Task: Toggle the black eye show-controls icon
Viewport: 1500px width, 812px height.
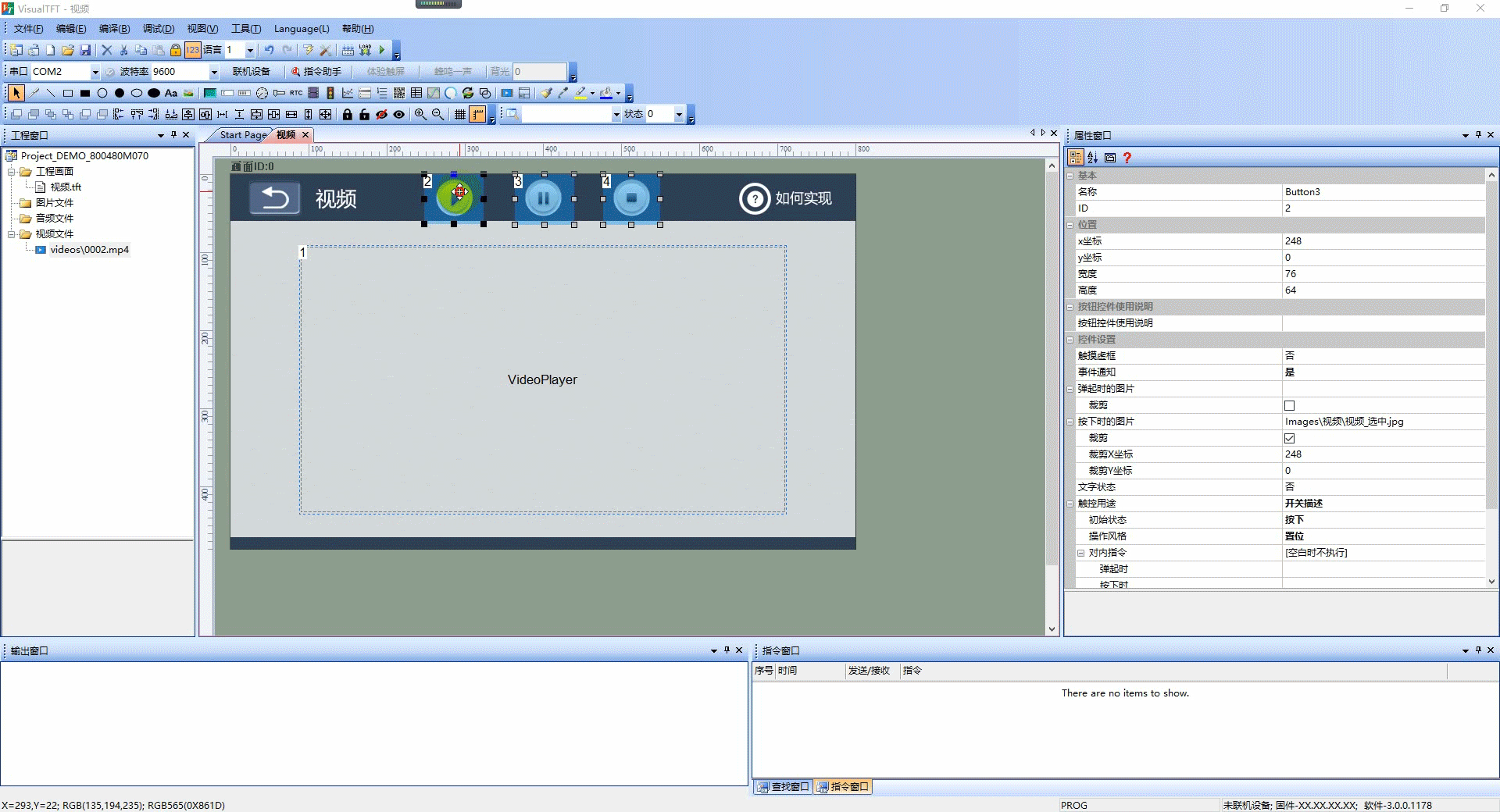Action: click(x=399, y=114)
